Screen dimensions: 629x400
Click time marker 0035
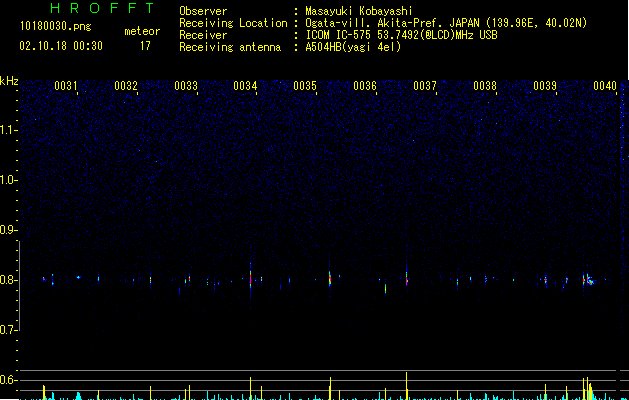pyautogui.click(x=305, y=86)
